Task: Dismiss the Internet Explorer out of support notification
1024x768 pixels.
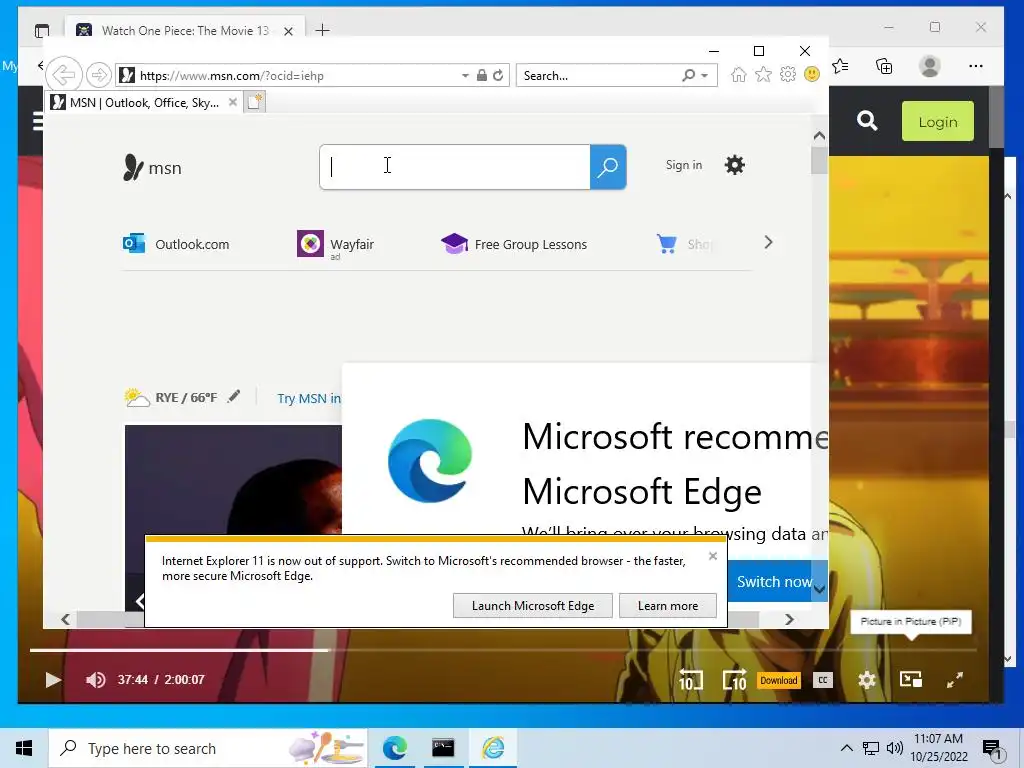Action: (712, 556)
